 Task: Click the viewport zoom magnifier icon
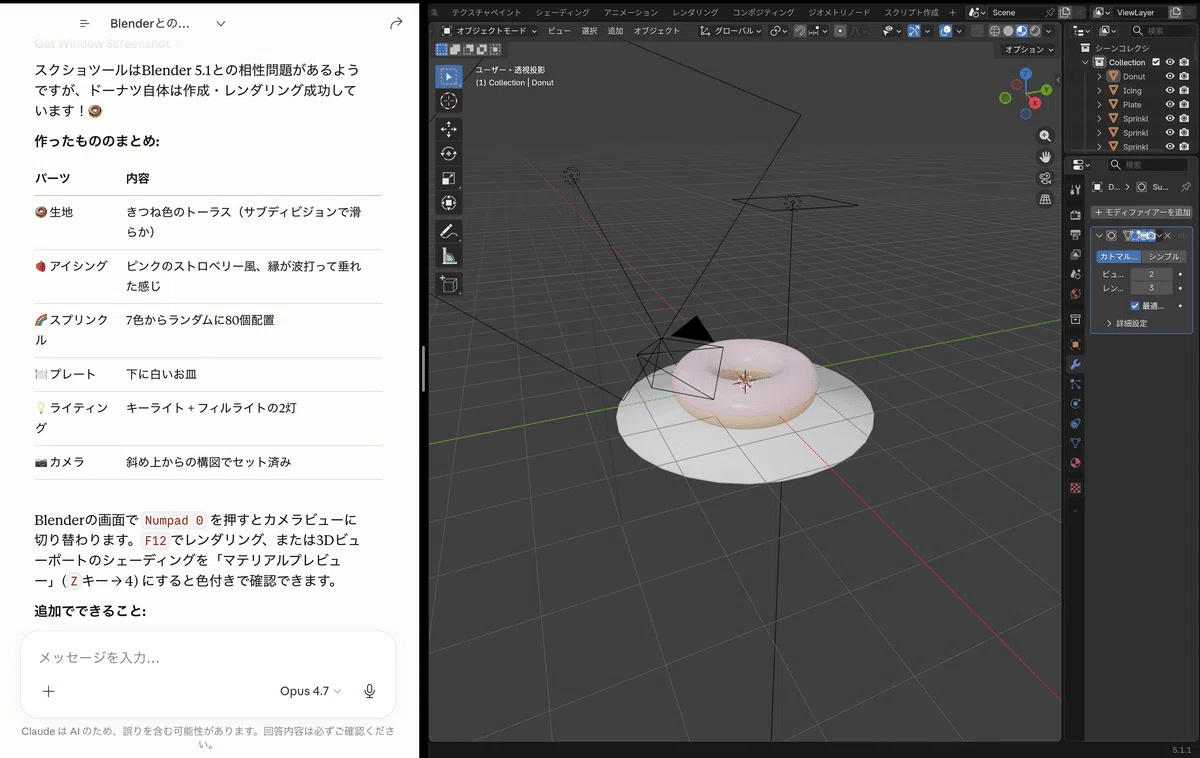(1045, 136)
